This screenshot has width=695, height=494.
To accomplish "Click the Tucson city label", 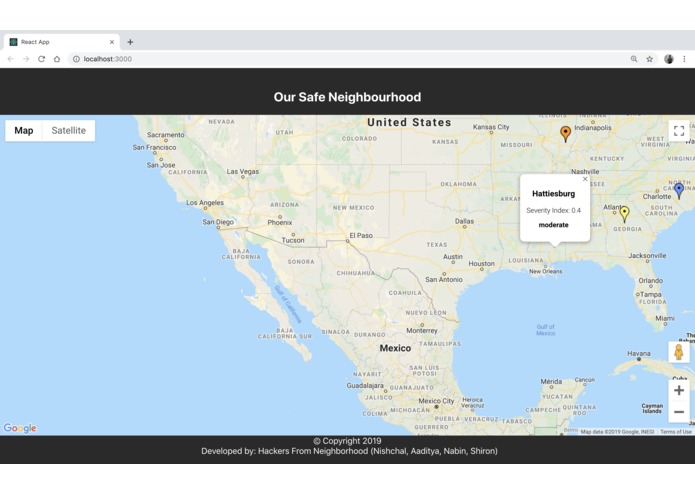I will click(293, 240).
